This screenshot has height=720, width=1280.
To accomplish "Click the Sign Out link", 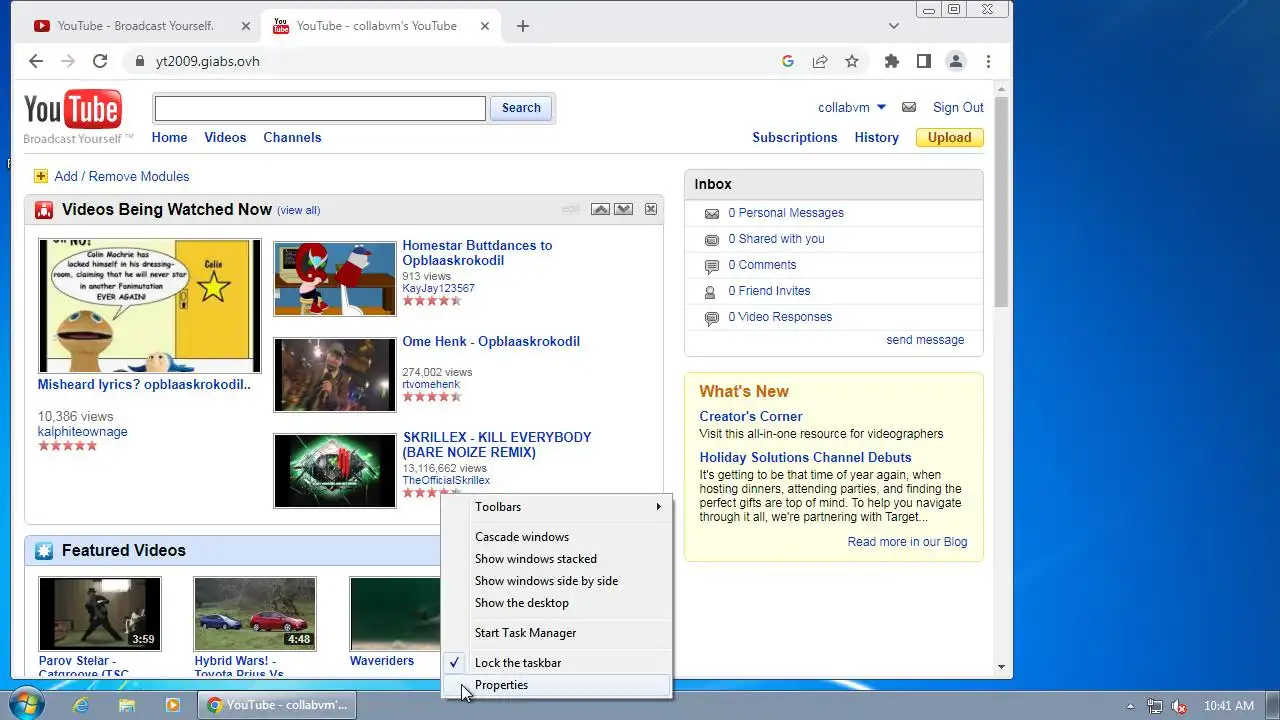I will point(958,107).
